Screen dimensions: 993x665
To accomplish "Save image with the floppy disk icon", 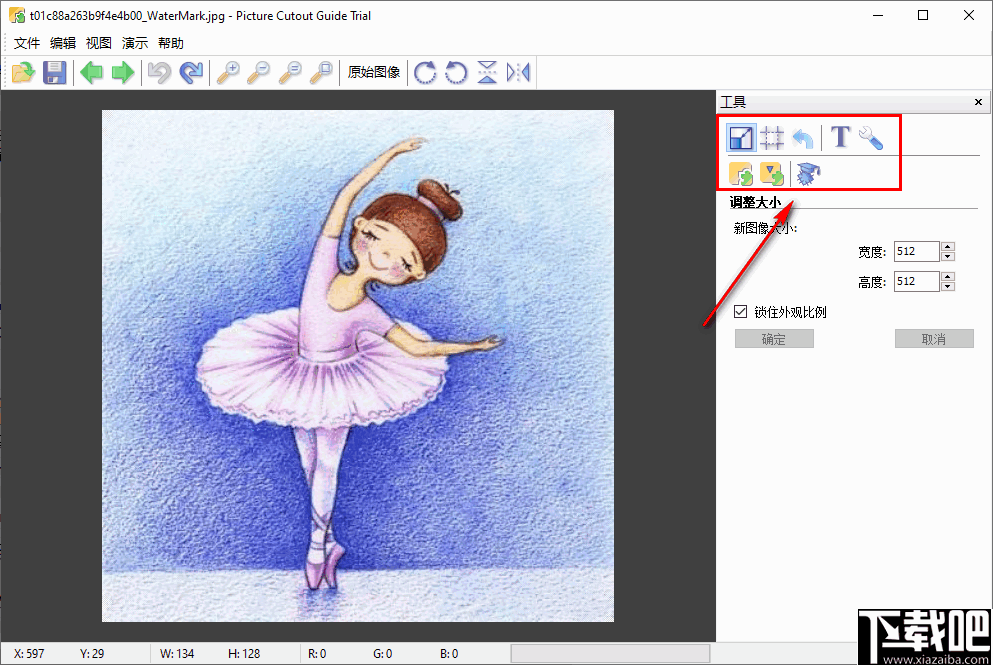I will tap(54, 72).
